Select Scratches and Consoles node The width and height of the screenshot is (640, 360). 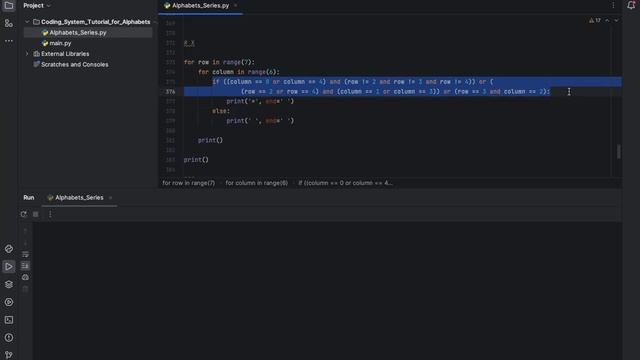pyautogui.click(x=71, y=64)
